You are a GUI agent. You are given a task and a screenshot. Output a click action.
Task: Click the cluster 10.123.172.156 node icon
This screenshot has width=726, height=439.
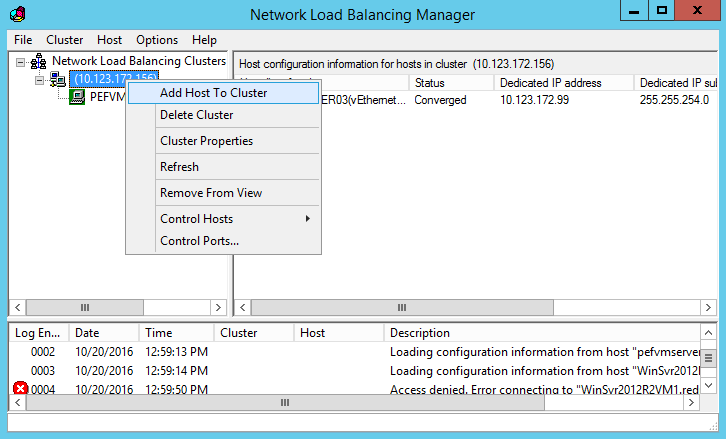coord(58,79)
